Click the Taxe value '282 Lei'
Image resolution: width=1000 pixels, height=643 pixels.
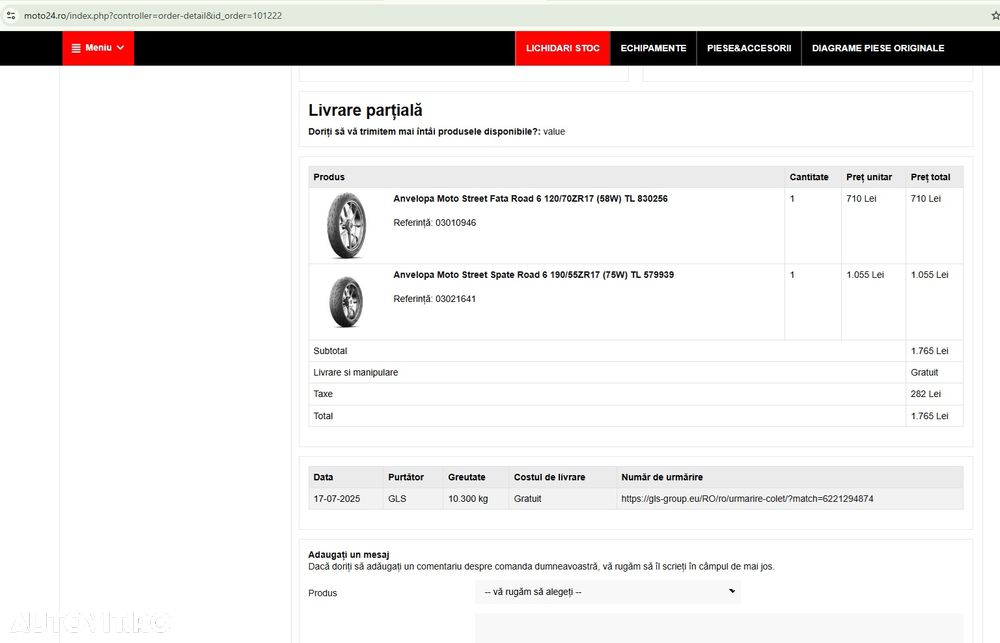click(925, 394)
